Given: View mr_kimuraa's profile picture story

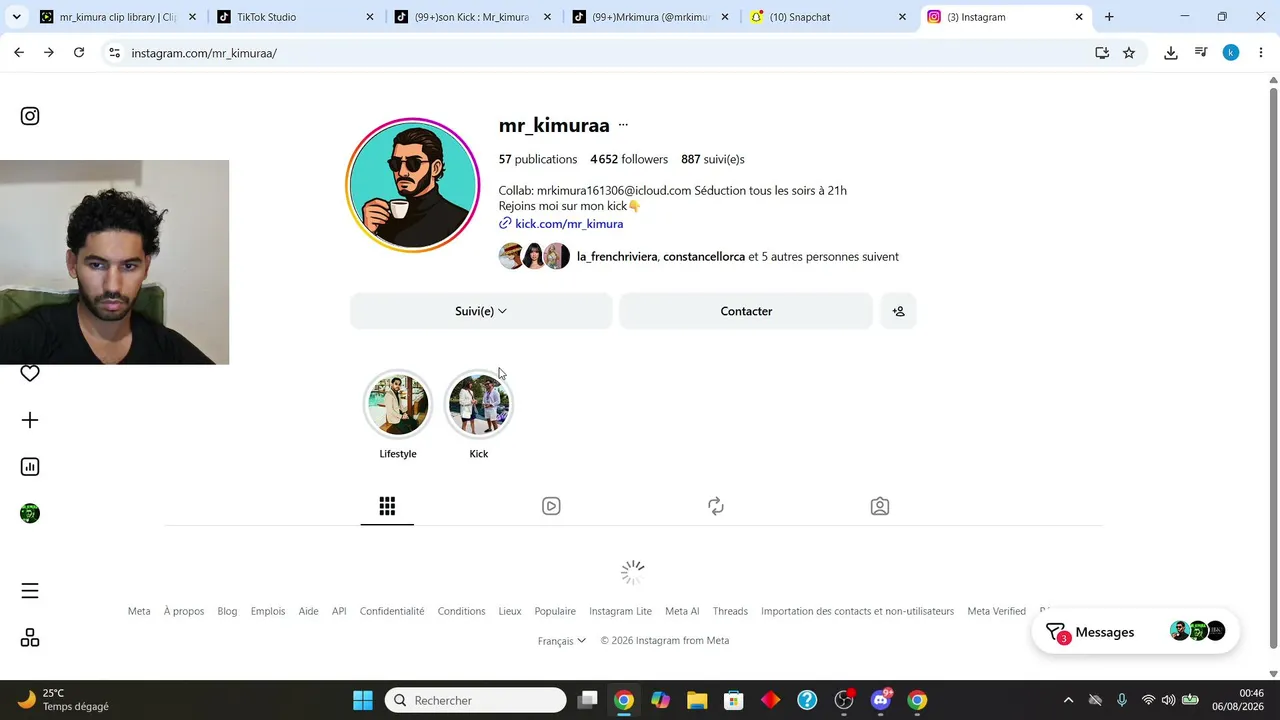Looking at the screenshot, I should coord(413,185).
